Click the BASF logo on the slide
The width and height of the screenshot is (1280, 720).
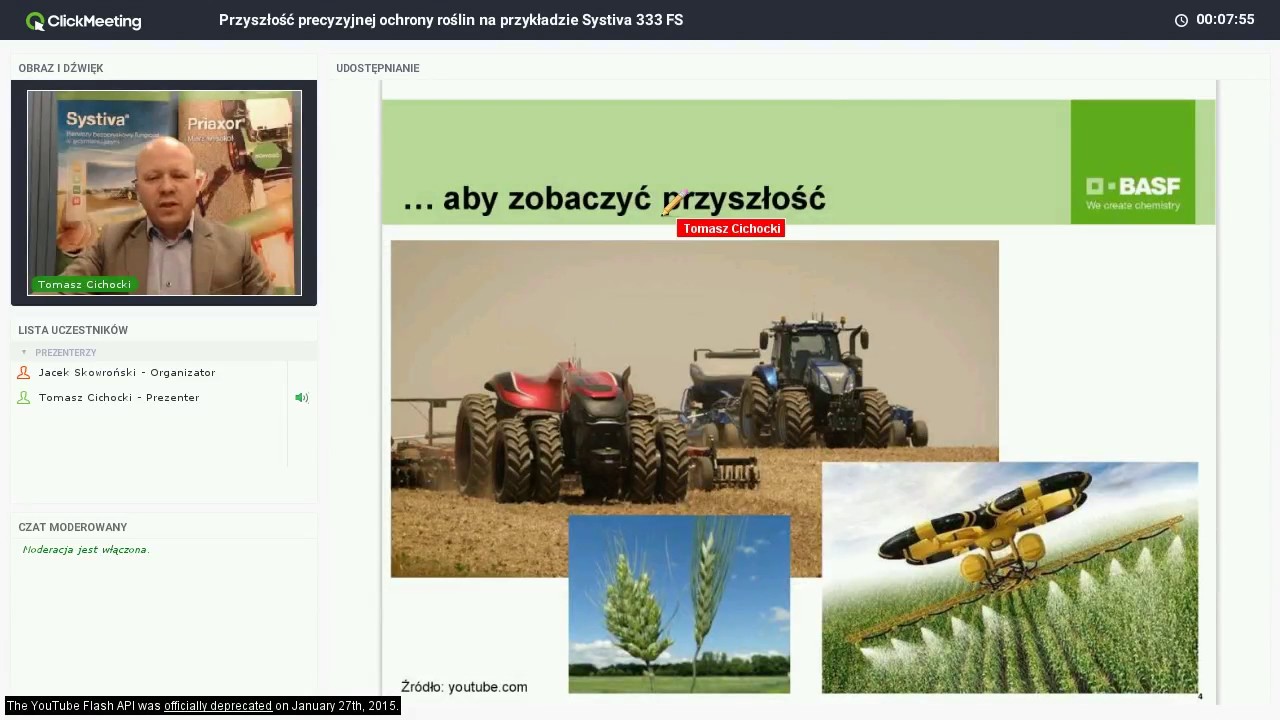(1133, 162)
